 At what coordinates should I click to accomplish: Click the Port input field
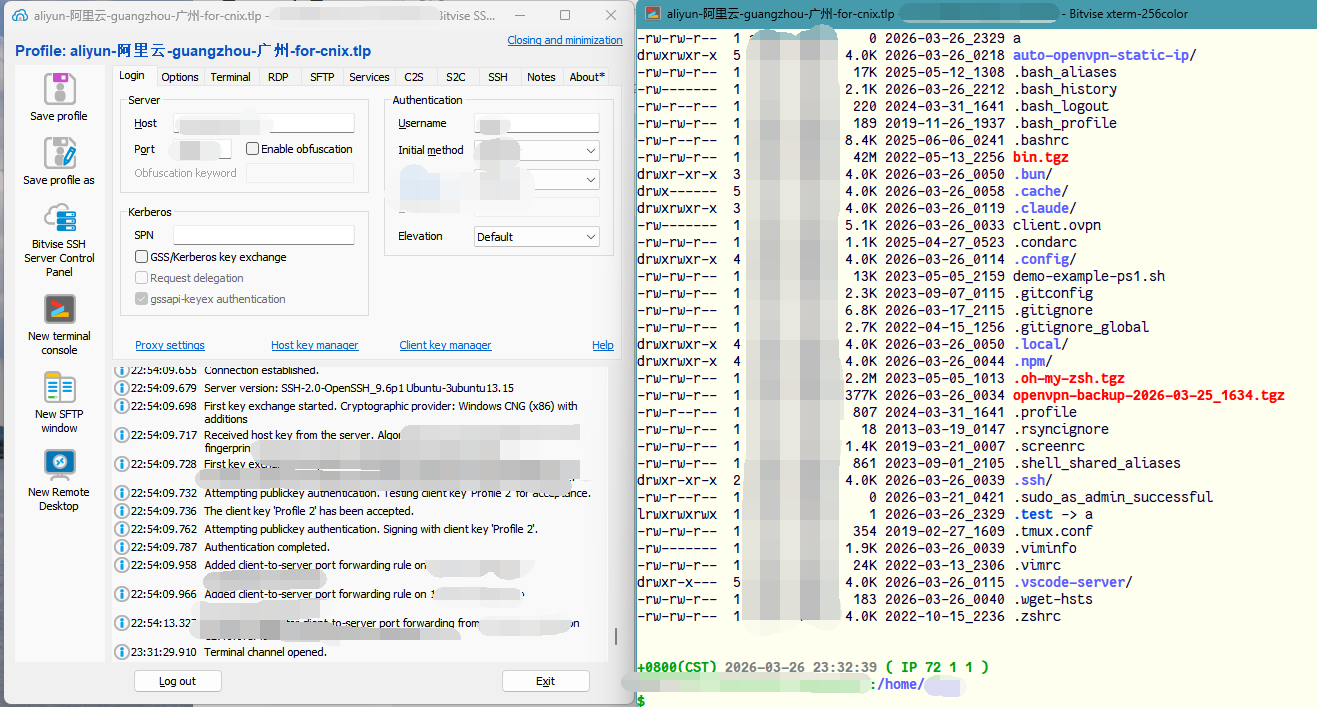[x=202, y=149]
